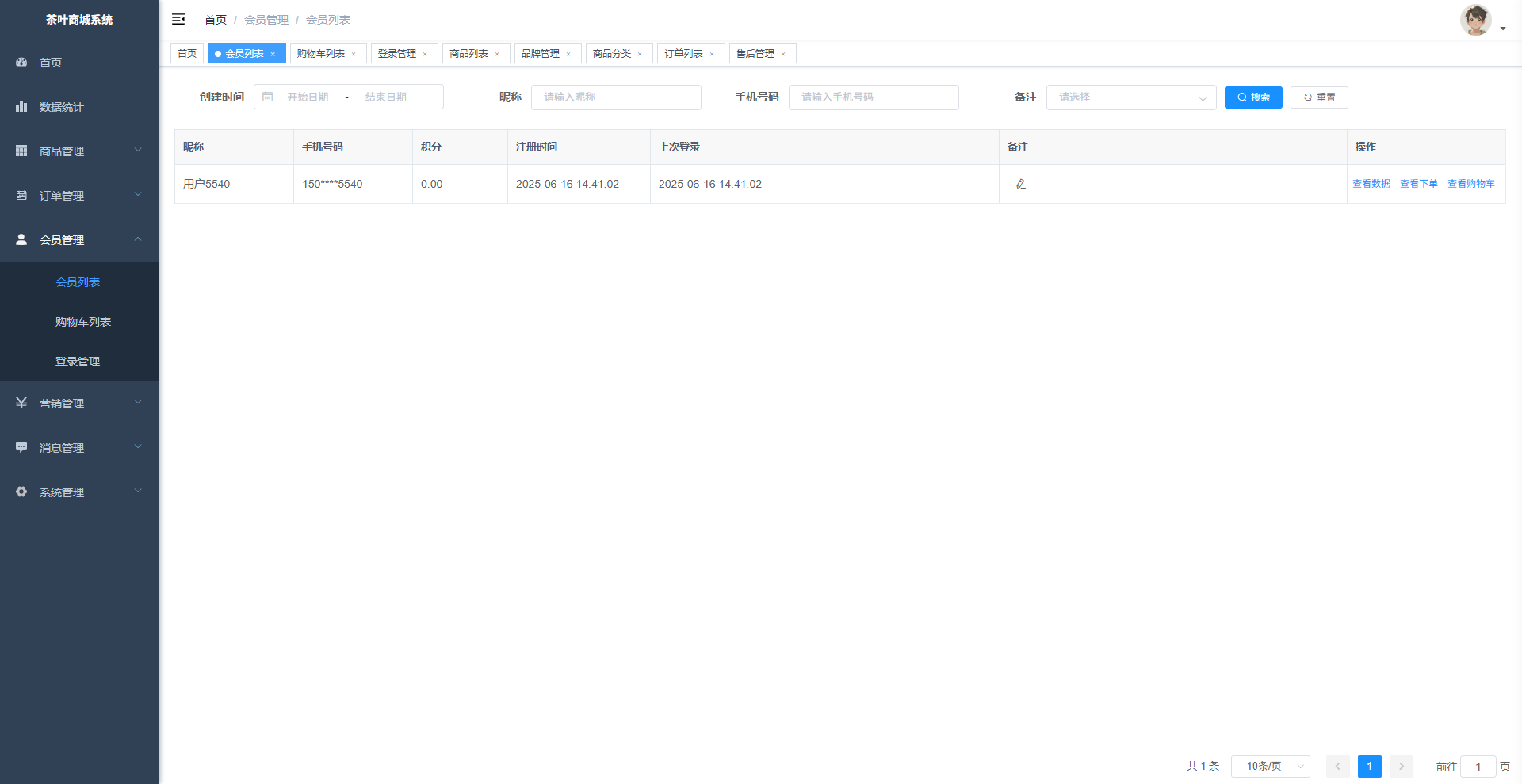Go to 首页 in the sidebar
This screenshot has width=1522, height=784.
click(51, 63)
